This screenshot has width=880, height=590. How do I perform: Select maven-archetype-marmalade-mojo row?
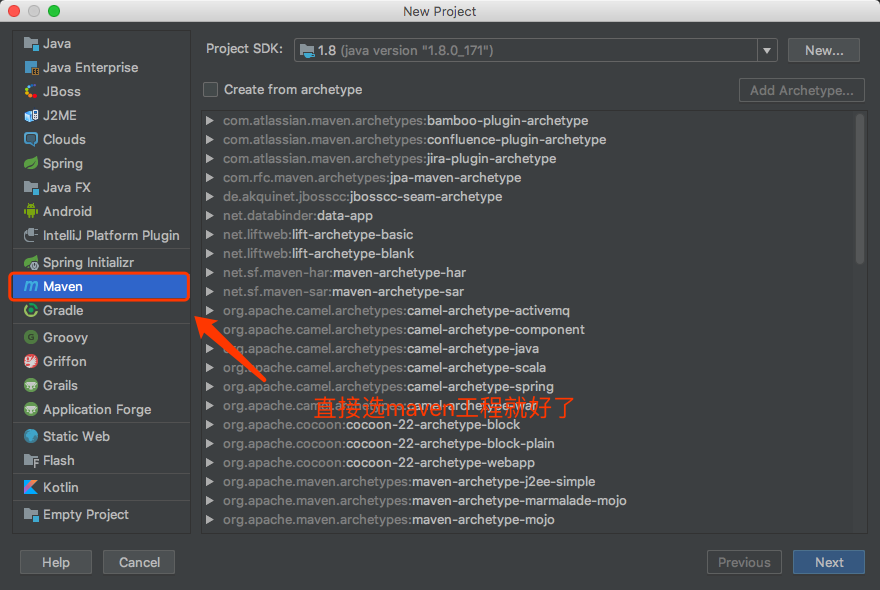pyautogui.click(x=530, y=501)
